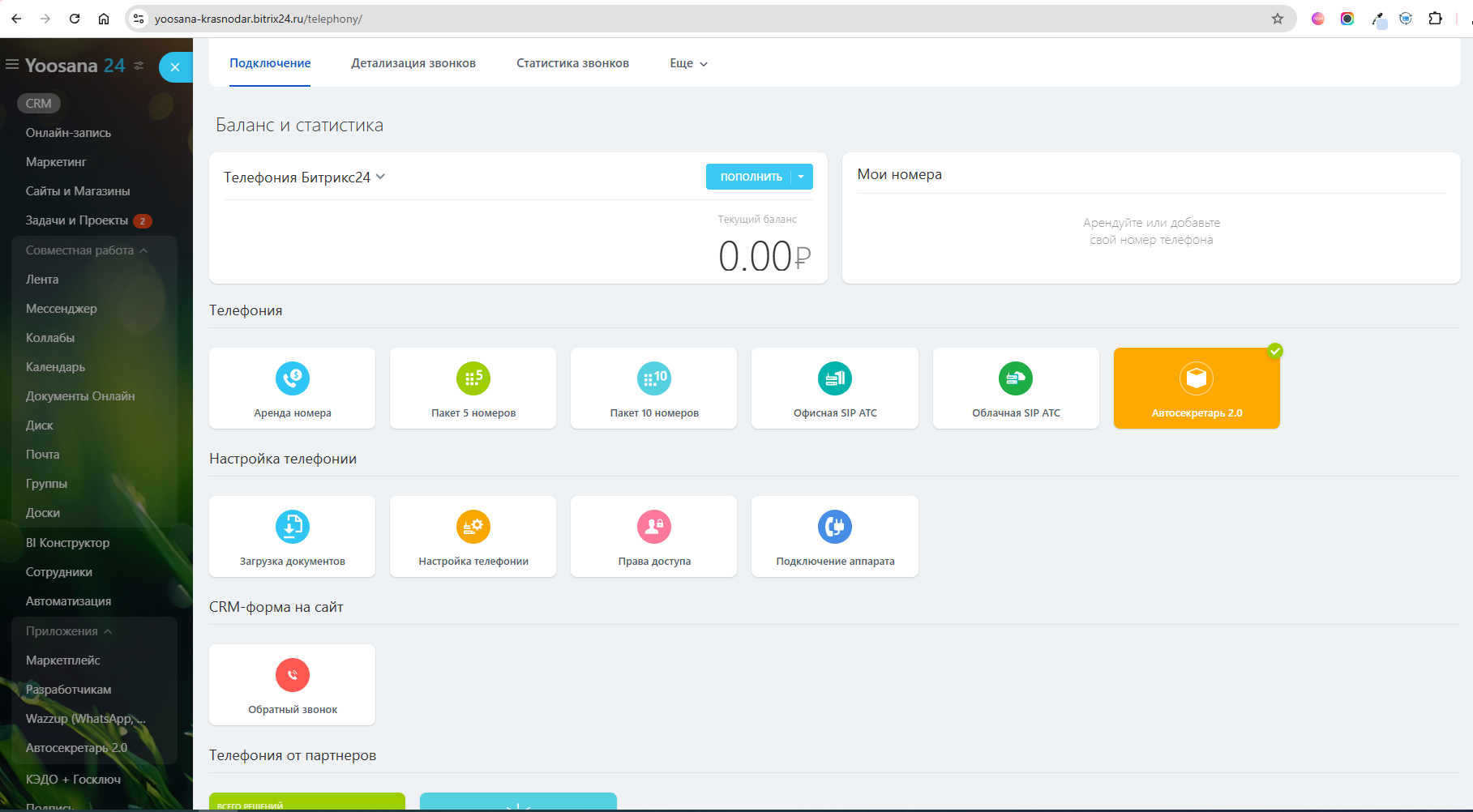Open the Права доступа icon
This screenshot has width=1473, height=812.
coord(654,527)
